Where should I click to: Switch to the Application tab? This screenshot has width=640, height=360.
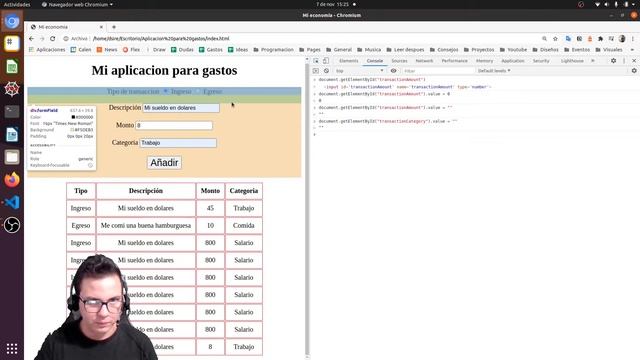[x=513, y=61]
